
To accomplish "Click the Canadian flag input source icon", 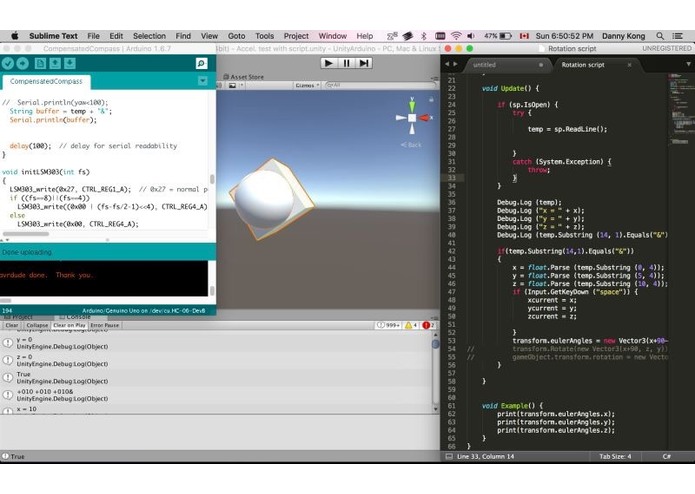I will pyautogui.click(x=524, y=36).
